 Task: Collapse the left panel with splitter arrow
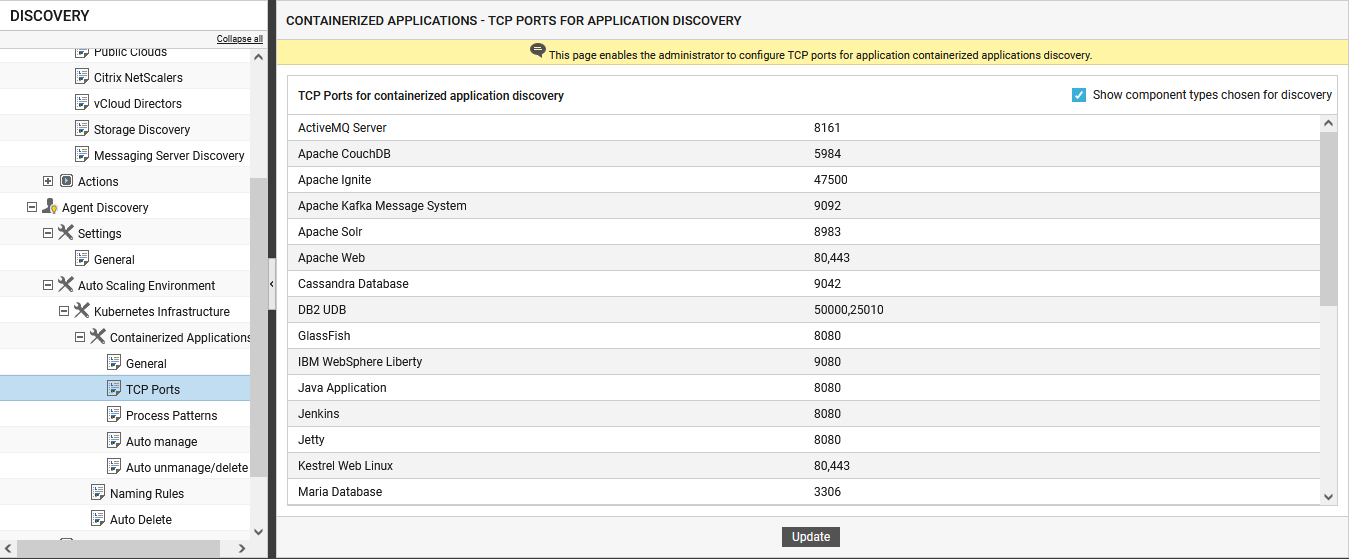point(272,285)
